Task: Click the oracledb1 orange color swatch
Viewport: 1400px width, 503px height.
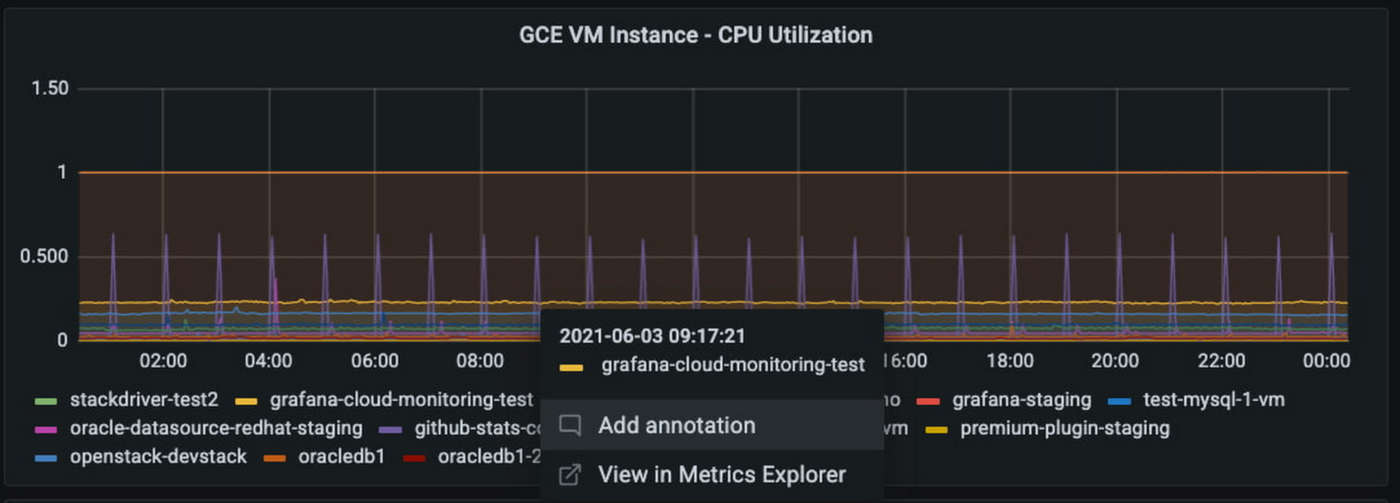Action: 275,459
